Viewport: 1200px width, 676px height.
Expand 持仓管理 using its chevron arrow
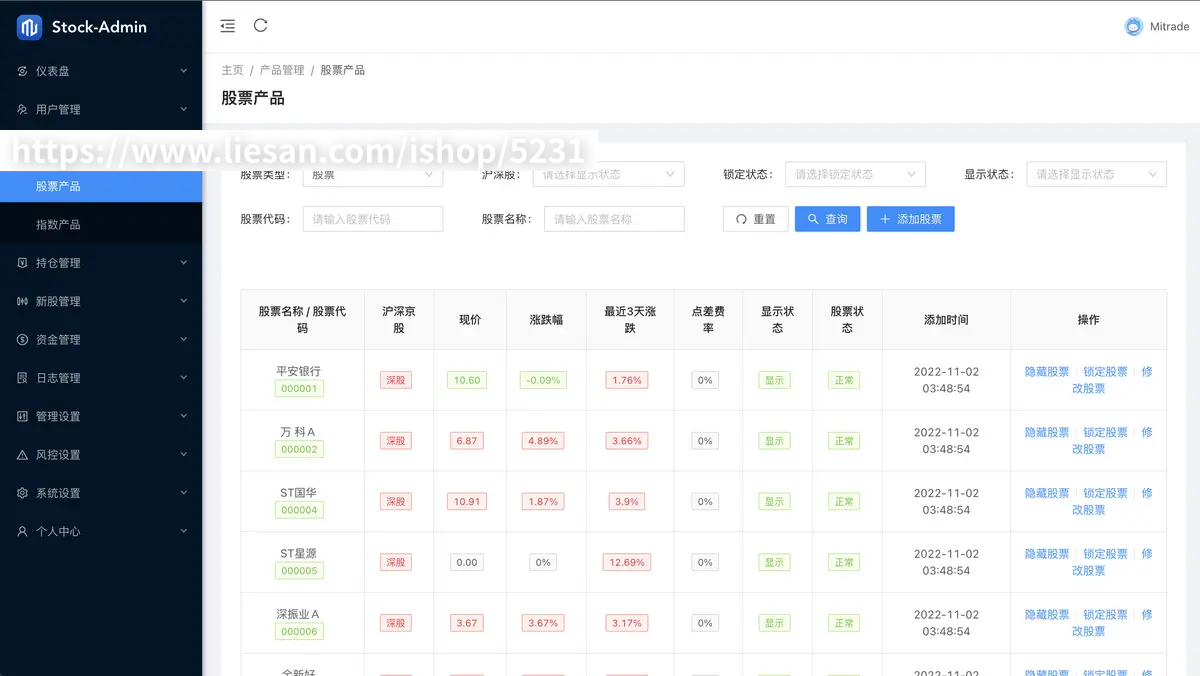(183, 263)
